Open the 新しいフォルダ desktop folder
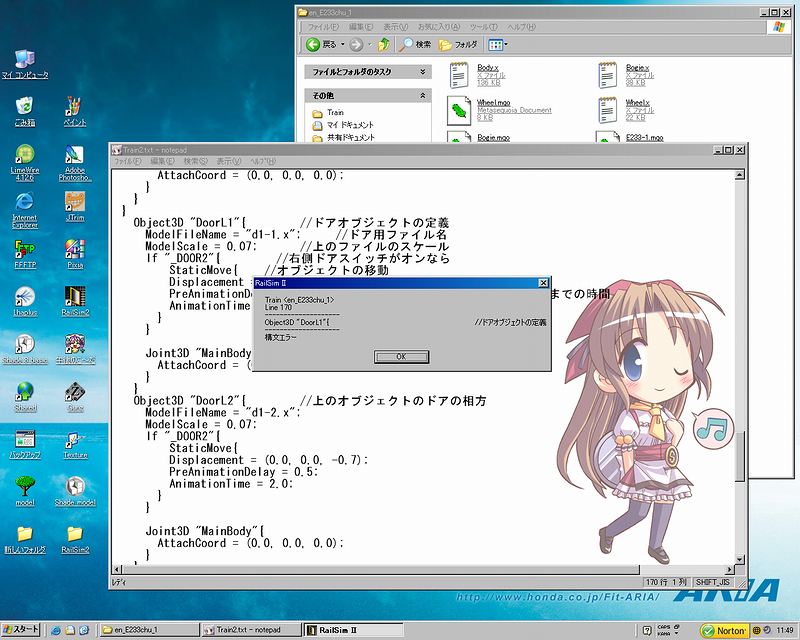The width and height of the screenshot is (800, 640). coord(24,539)
